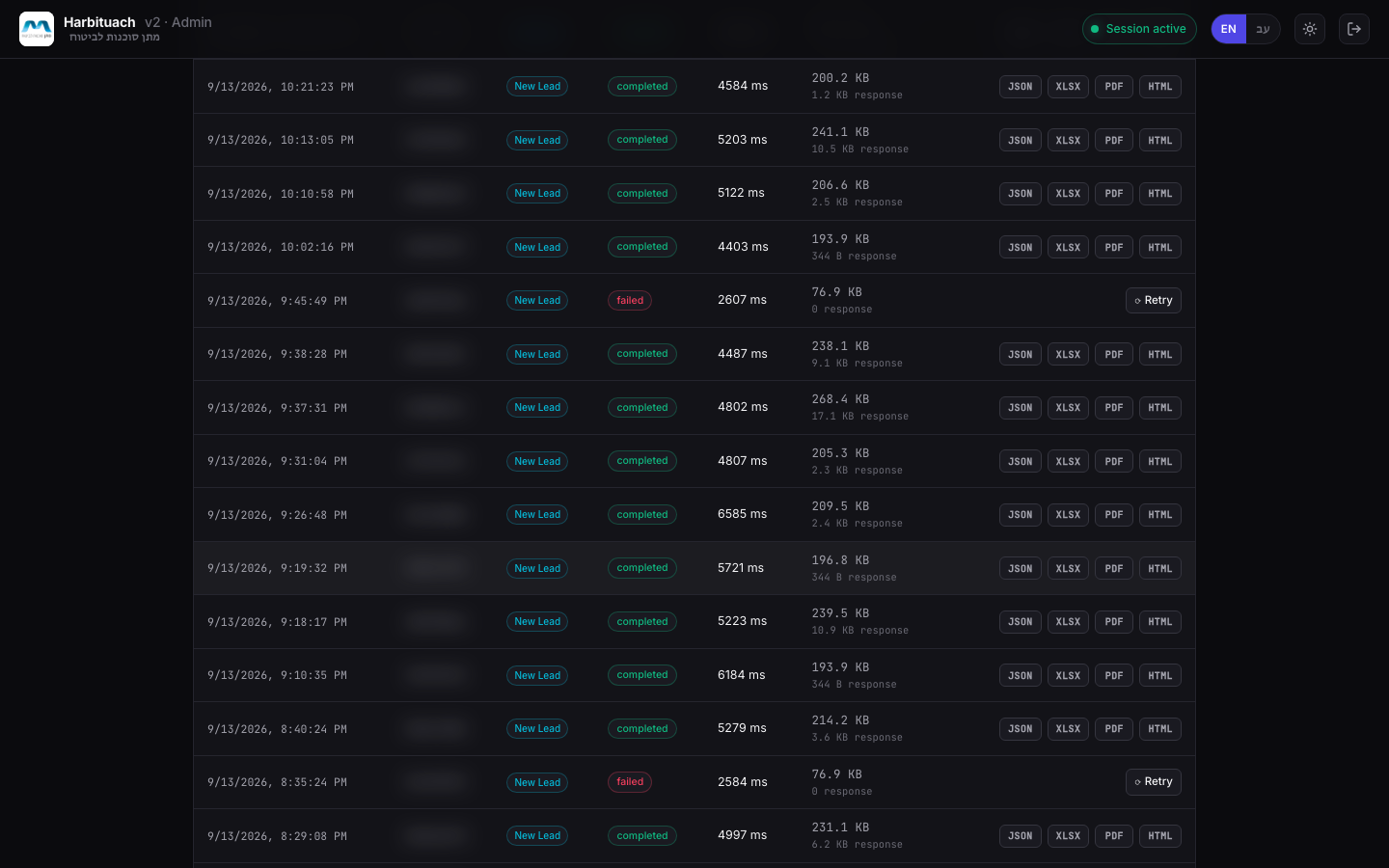1389x868 pixels.
Task: Click New Lead tag in 8:29:08 PM row
Action: pyautogui.click(x=537, y=836)
